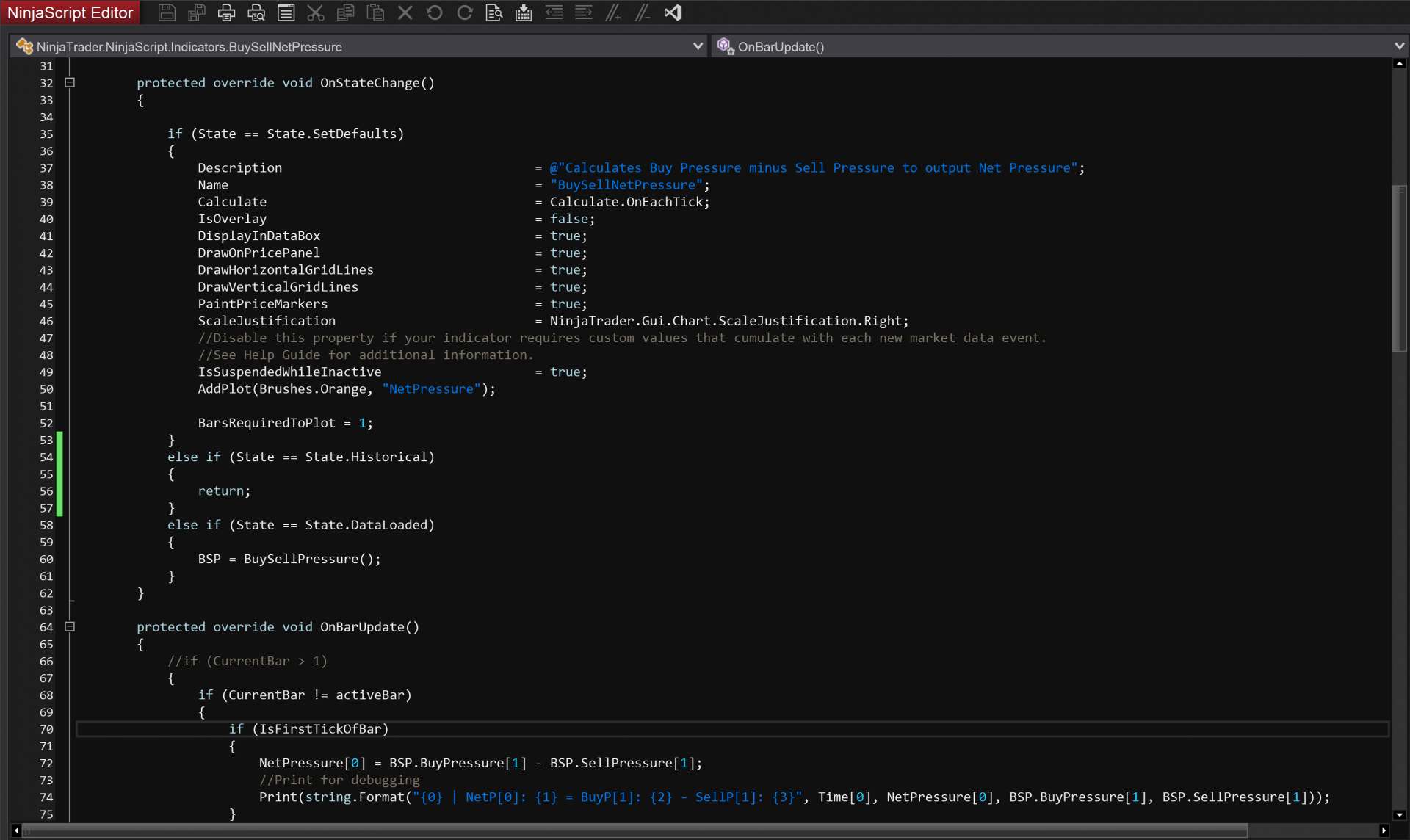Image resolution: width=1410 pixels, height=840 pixels.
Task: Click the Properties window icon
Action: [x=286, y=12]
